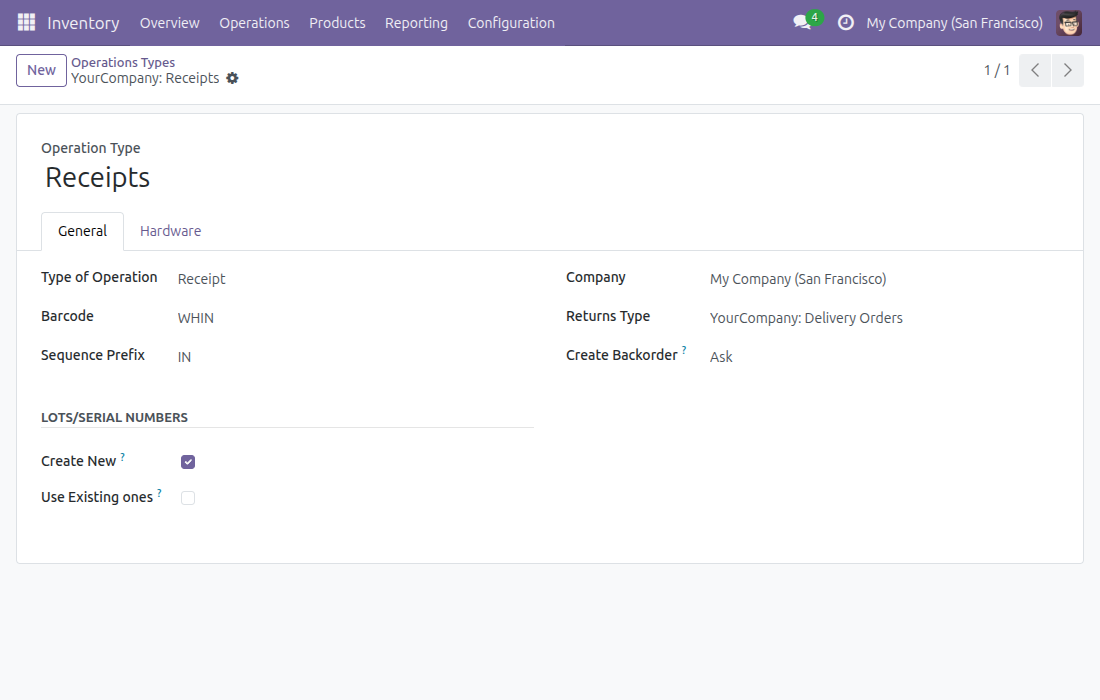Switch to the Hardware tab
The height and width of the screenshot is (700, 1100).
(x=170, y=231)
